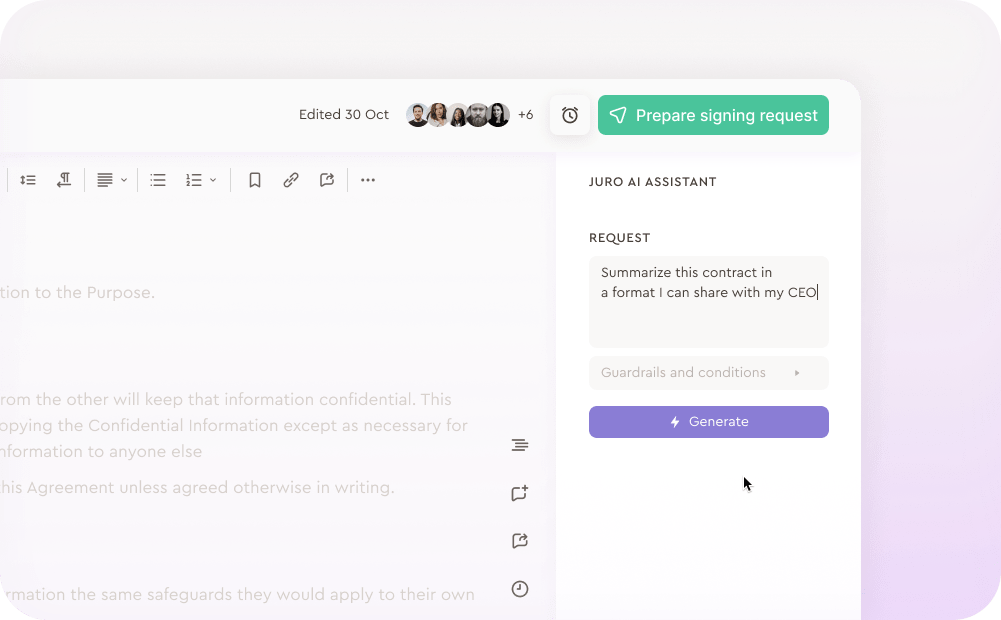Click the alarm clock reminder icon
Viewport: 1001px width, 620px height.
(570, 115)
